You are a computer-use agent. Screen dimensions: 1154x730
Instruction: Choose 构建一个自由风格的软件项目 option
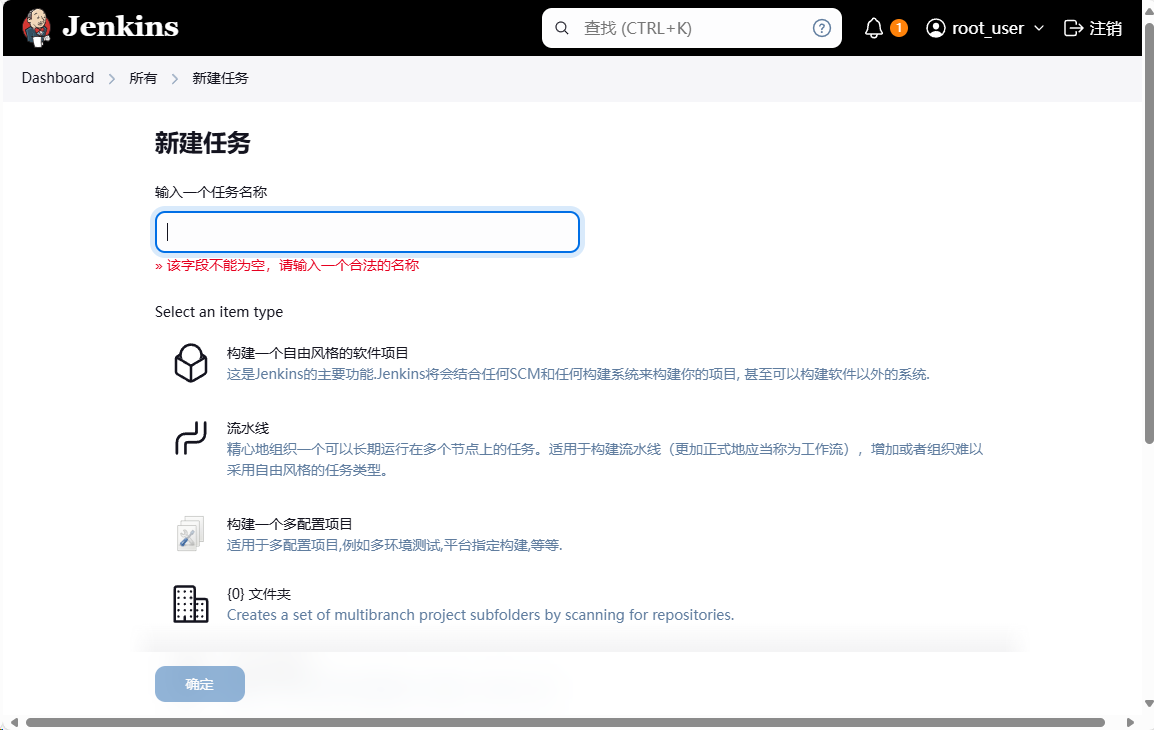(x=317, y=353)
